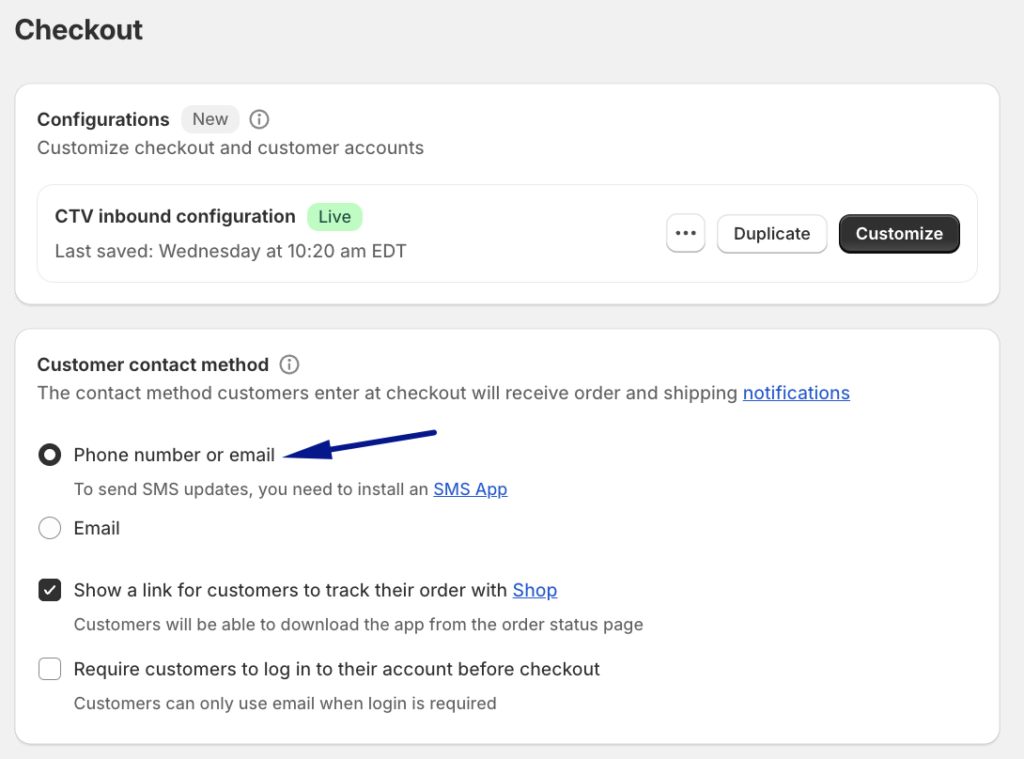Click the New badge next to Configurations
Image resolution: width=1024 pixels, height=759 pixels.
point(210,119)
